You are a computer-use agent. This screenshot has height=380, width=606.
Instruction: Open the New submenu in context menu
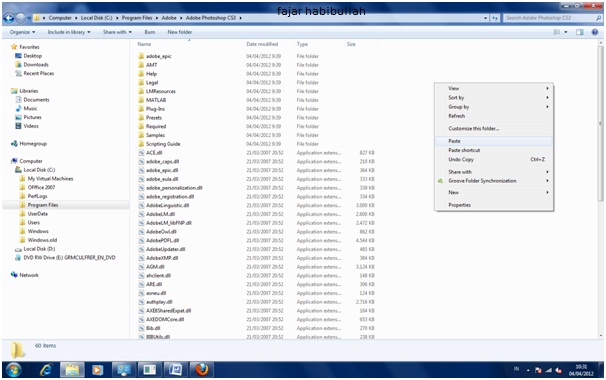coord(494,192)
